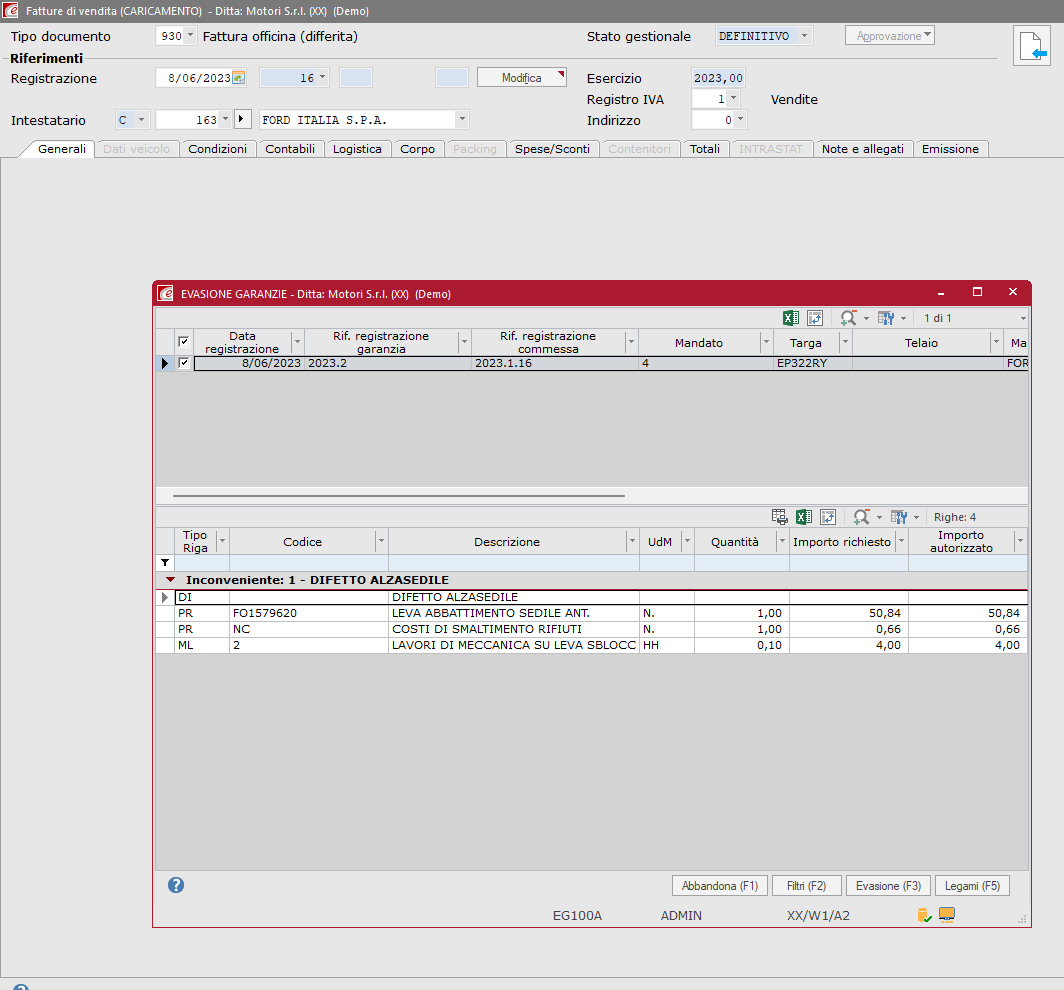
Task: Export the upper guarantees grid to Excel
Action: pyautogui.click(x=790, y=318)
